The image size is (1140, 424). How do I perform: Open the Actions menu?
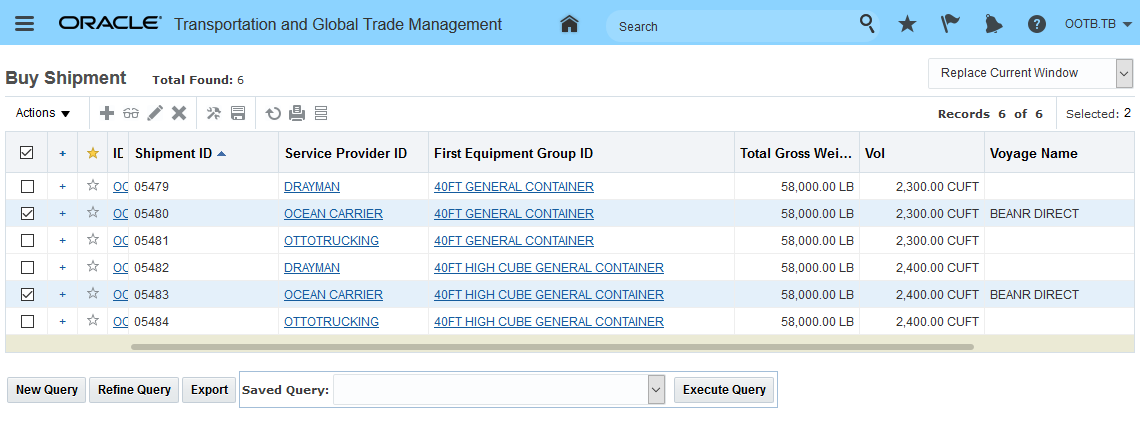point(44,113)
